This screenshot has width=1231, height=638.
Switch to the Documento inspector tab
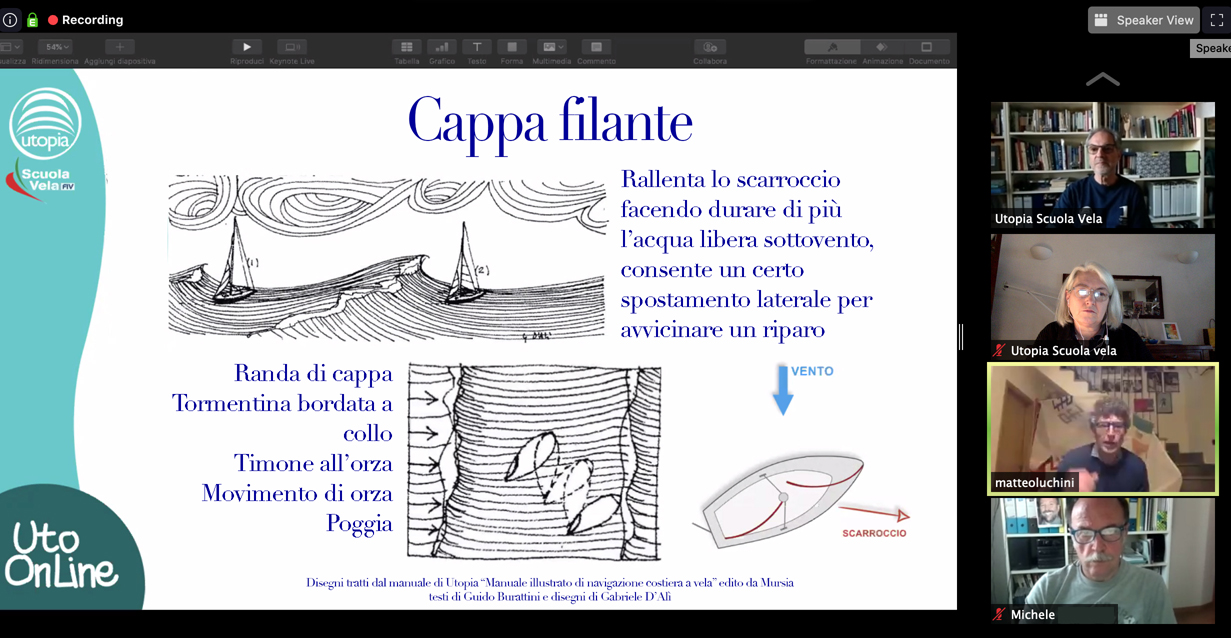928,47
